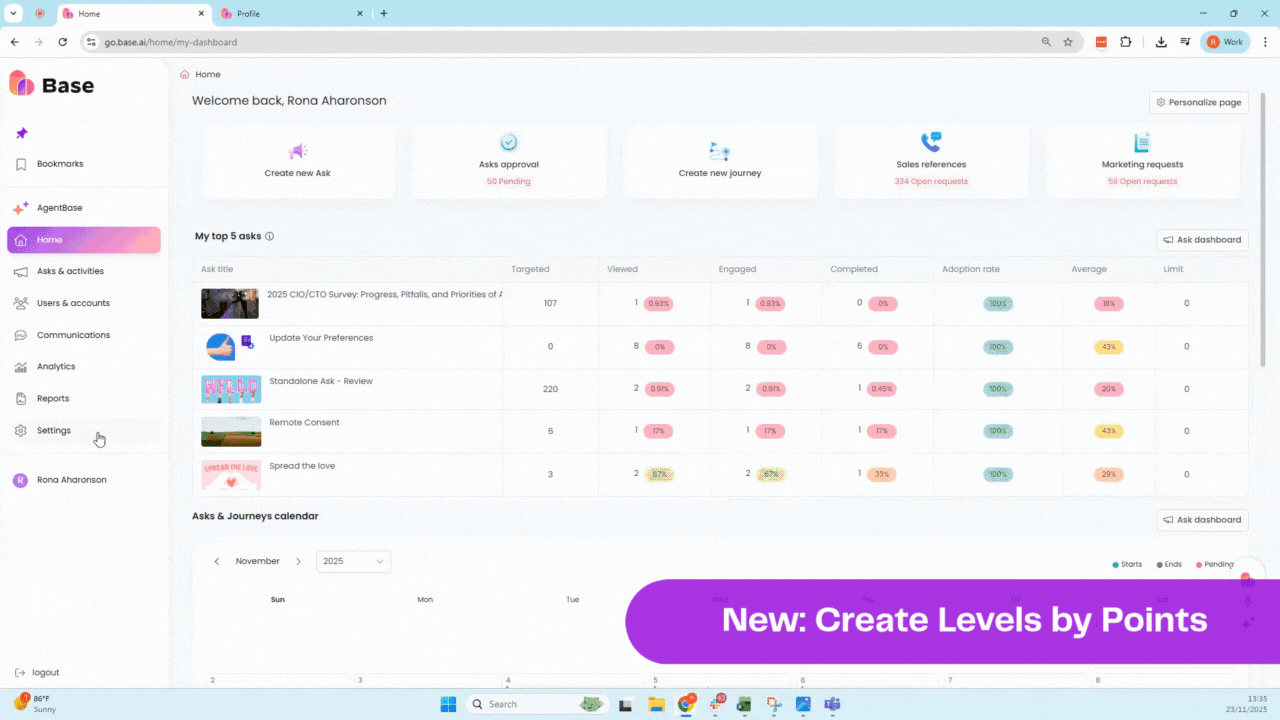Click the info icon beside My top 5 asks
Screen dimensions: 1280x720
(270, 237)
